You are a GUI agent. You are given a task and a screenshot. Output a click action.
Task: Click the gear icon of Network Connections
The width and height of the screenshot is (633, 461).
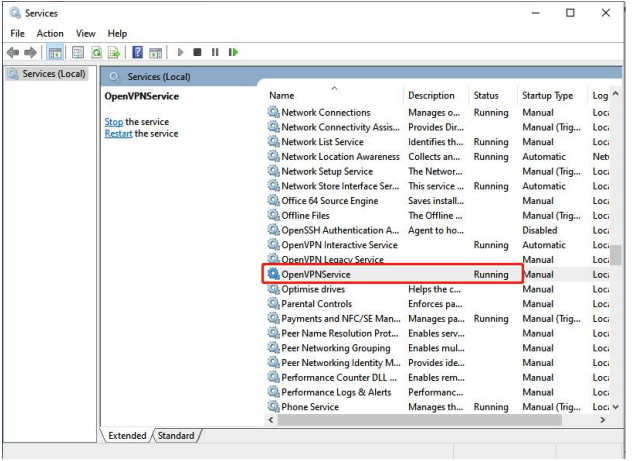[x=273, y=112]
